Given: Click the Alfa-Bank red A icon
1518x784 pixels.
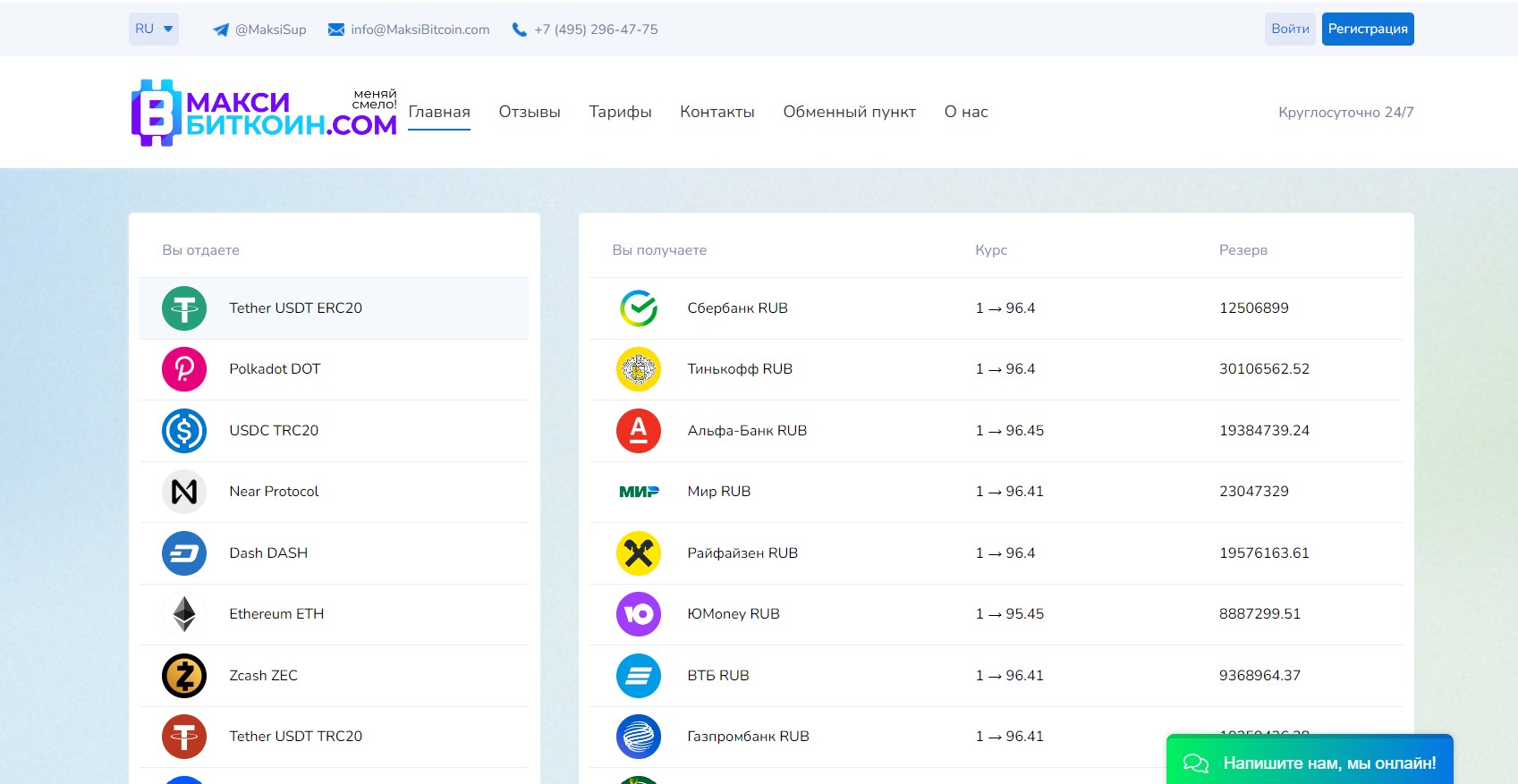Looking at the screenshot, I should 639,431.
